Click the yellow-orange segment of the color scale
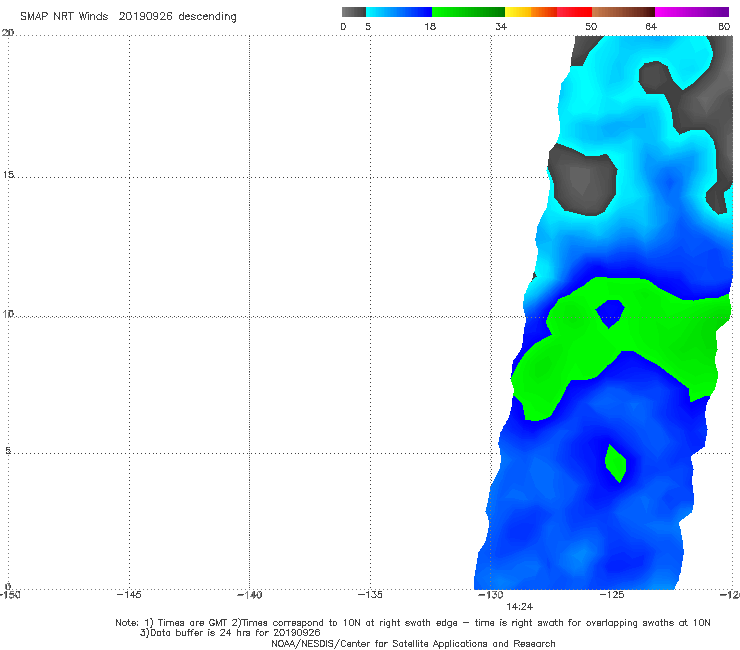The width and height of the screenshot is (740, 650). pos(530,12)
